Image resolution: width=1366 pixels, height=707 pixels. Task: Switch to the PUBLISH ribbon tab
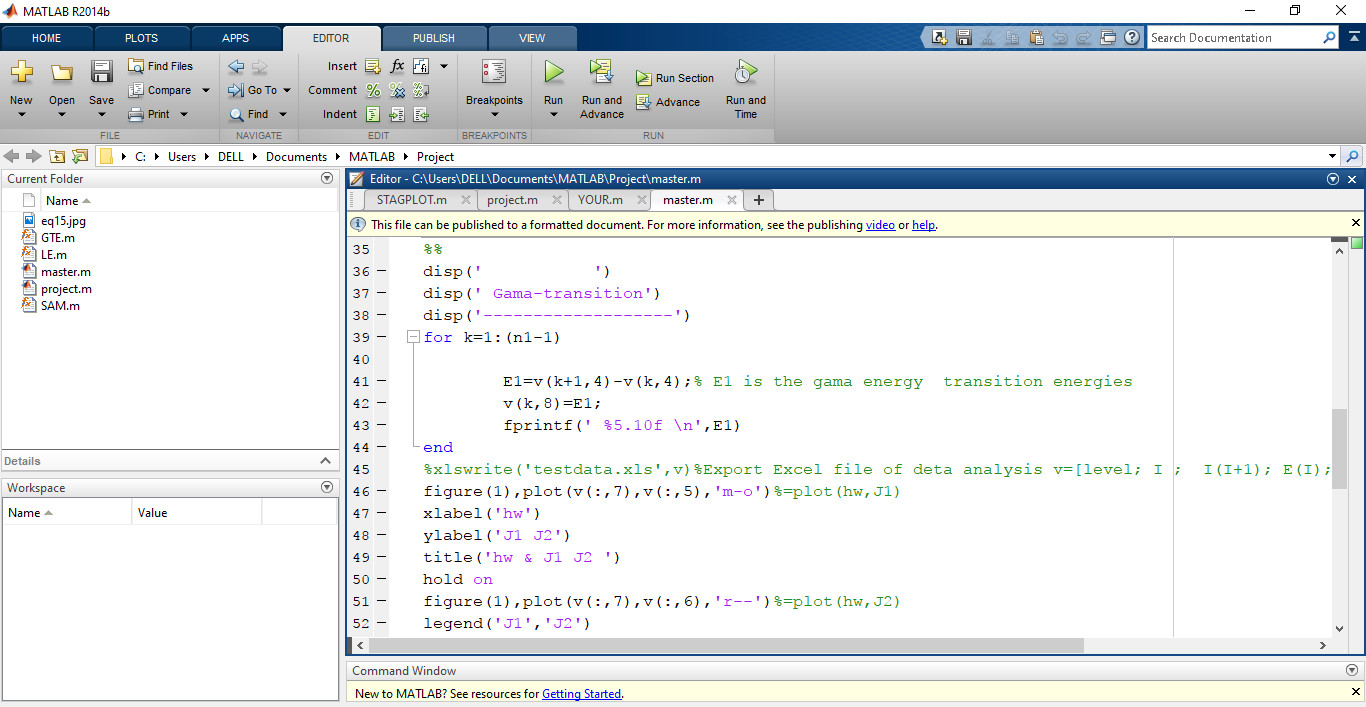pyautogui.click(x=434, y=37)
